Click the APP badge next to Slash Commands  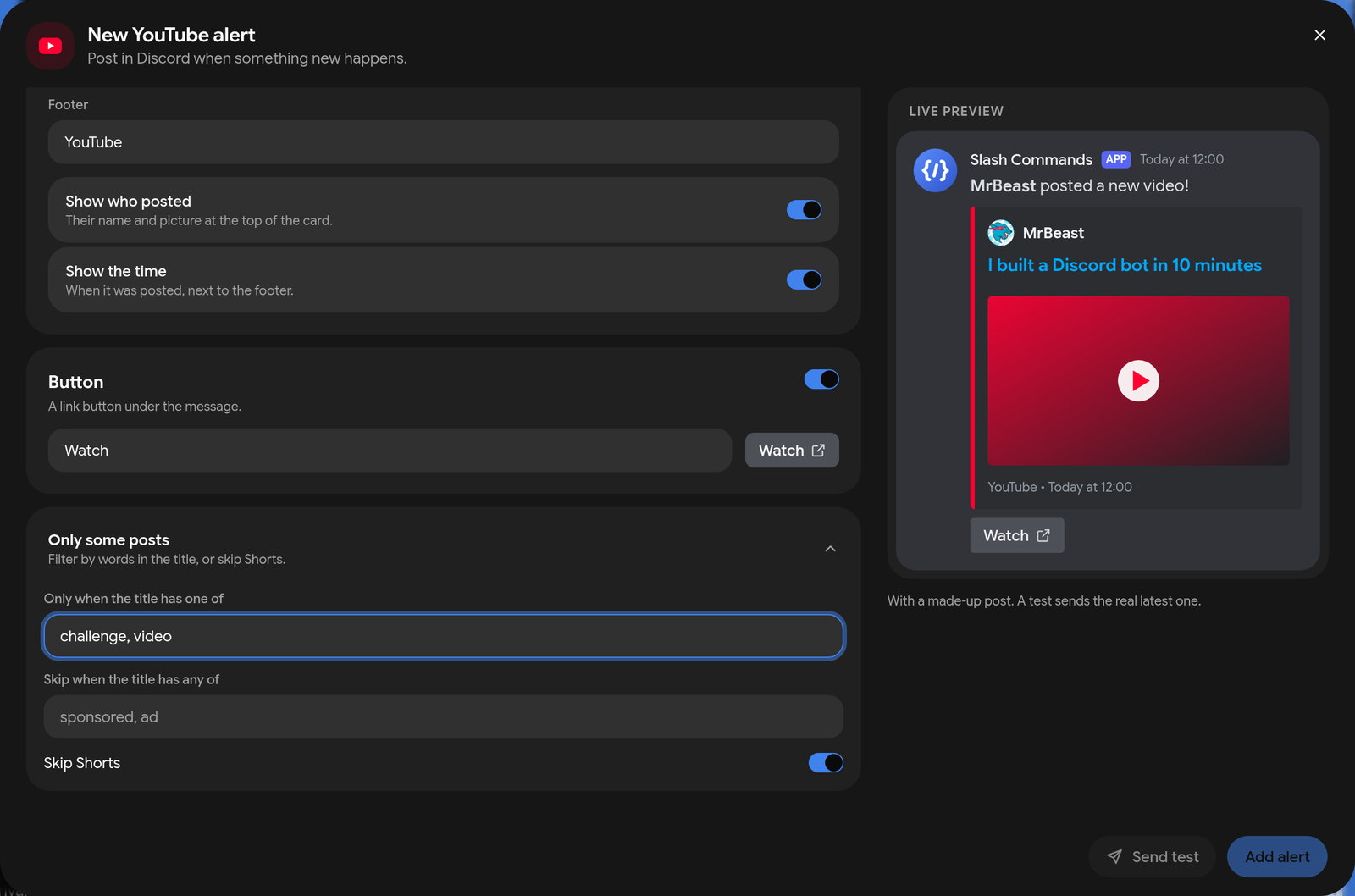point(1116,159)
